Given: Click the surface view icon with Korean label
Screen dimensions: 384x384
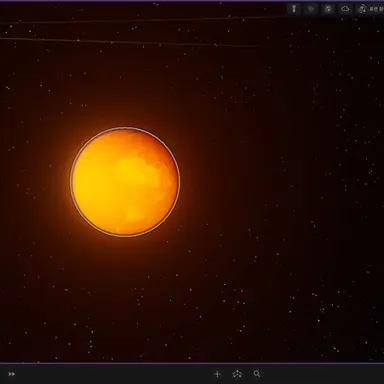Looking at the screenshot, I should coord(370,9).
